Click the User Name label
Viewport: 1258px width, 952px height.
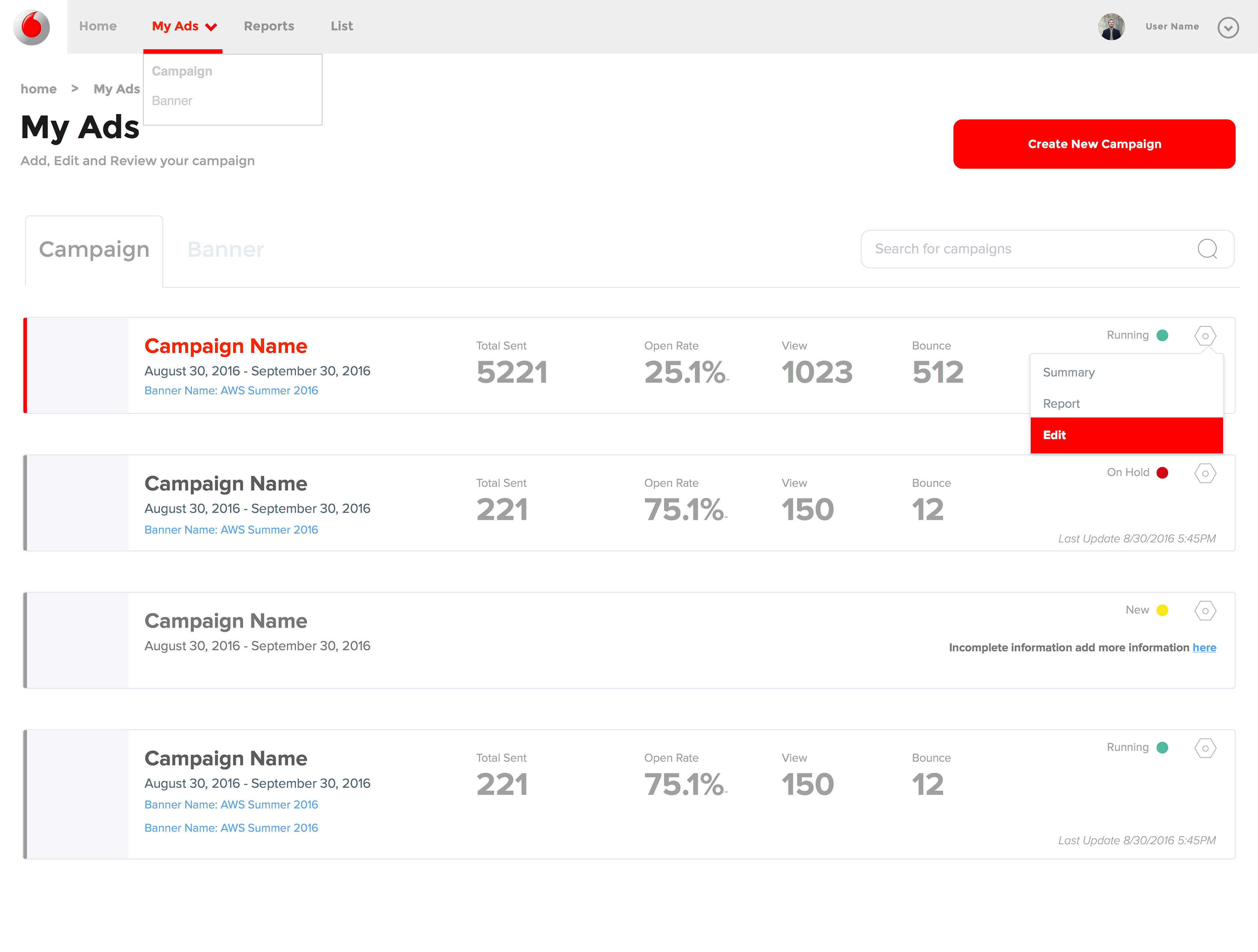tap(1172, 26)
